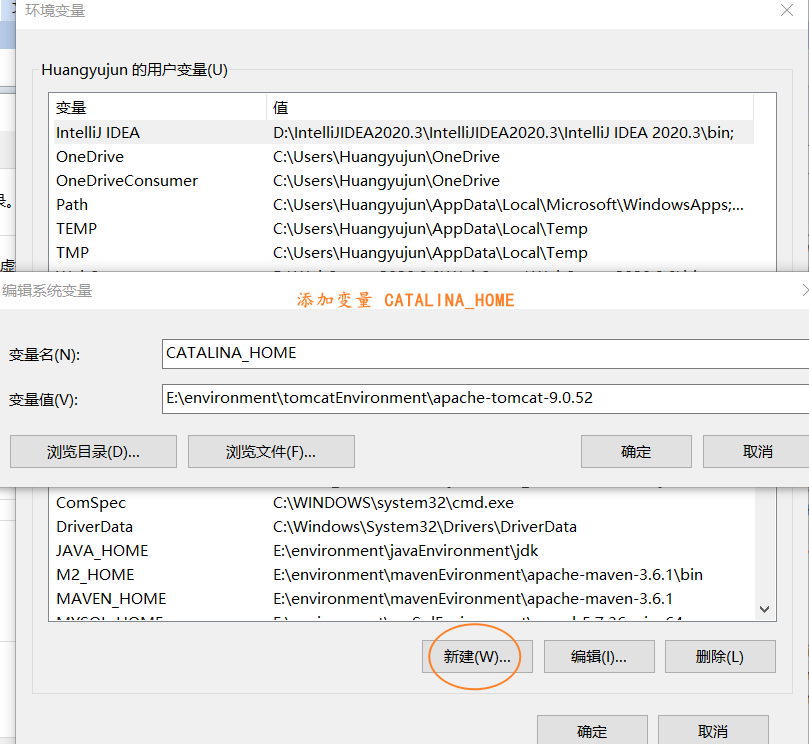809x744 pixels.
Task: Select the JAVA_HOME system variable row
Action: [x=403, y=551]
